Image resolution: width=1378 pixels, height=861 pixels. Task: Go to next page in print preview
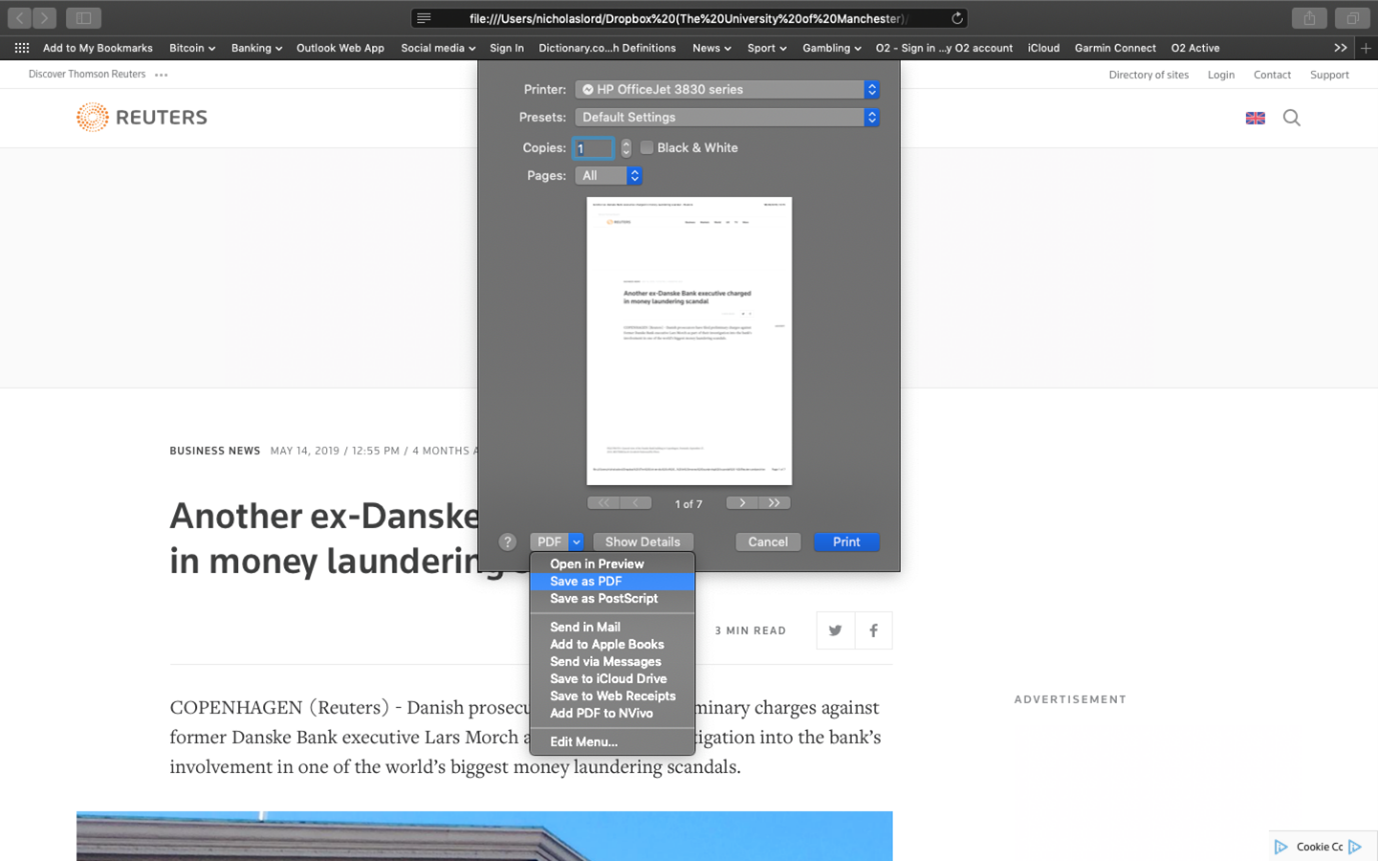[742, 503]
